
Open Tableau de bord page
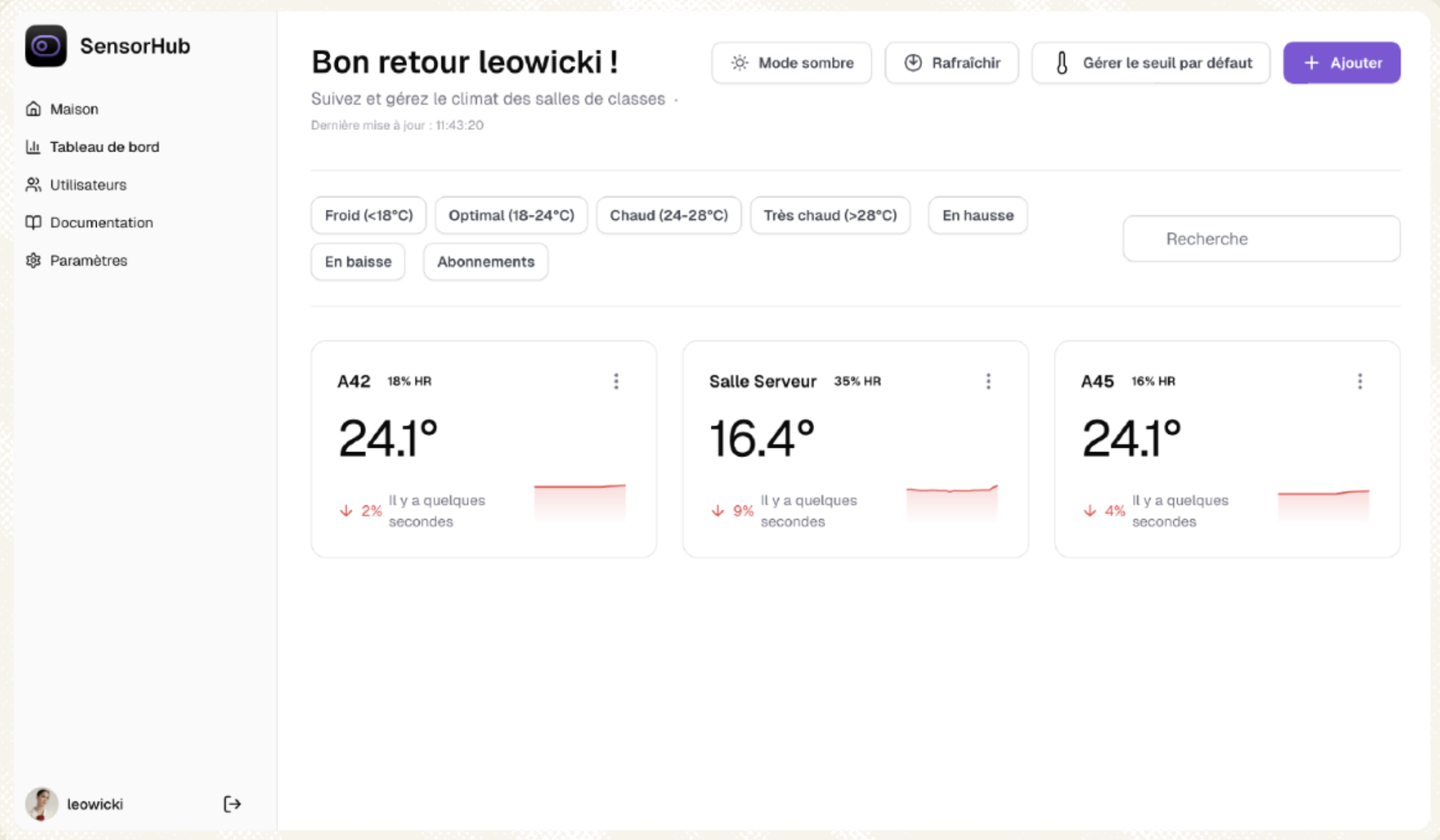104,147
